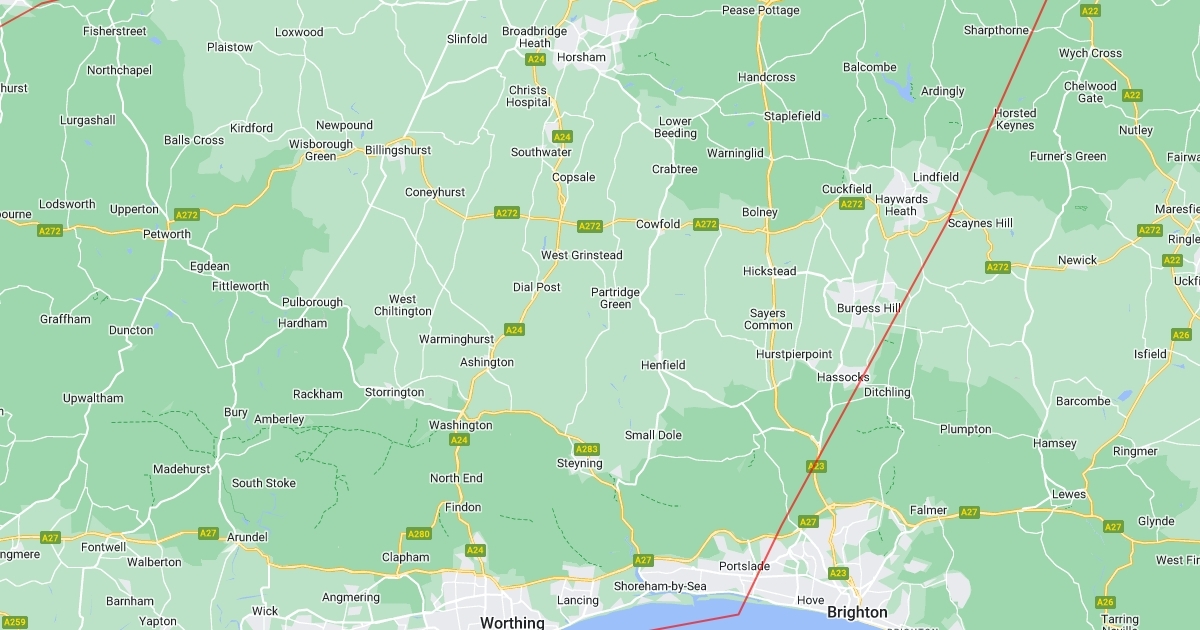Click the A24 shield near Horsham
This screenshot has height=630, width=1200.
coord(536,60)
